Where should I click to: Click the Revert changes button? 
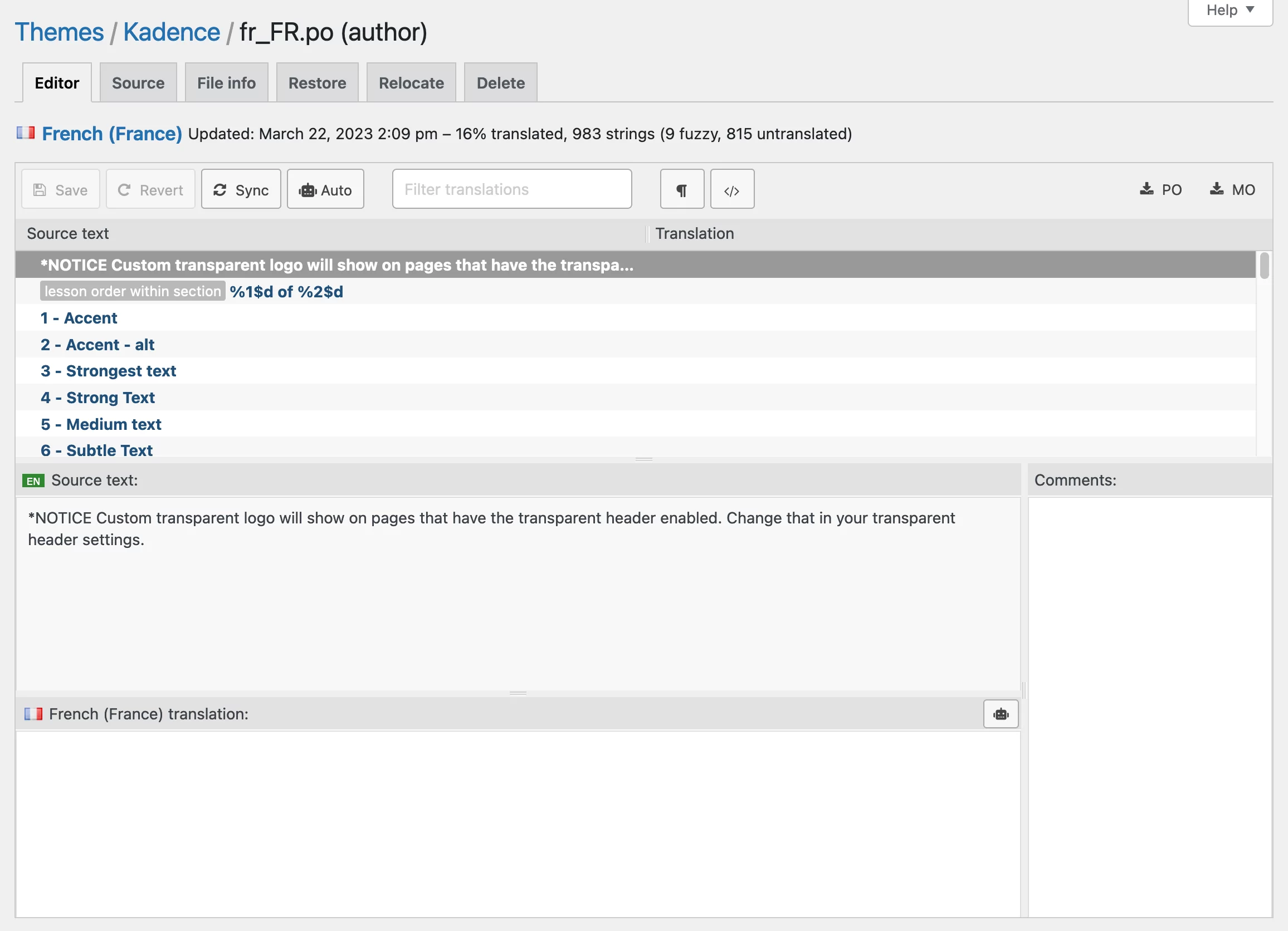[150, 190]
